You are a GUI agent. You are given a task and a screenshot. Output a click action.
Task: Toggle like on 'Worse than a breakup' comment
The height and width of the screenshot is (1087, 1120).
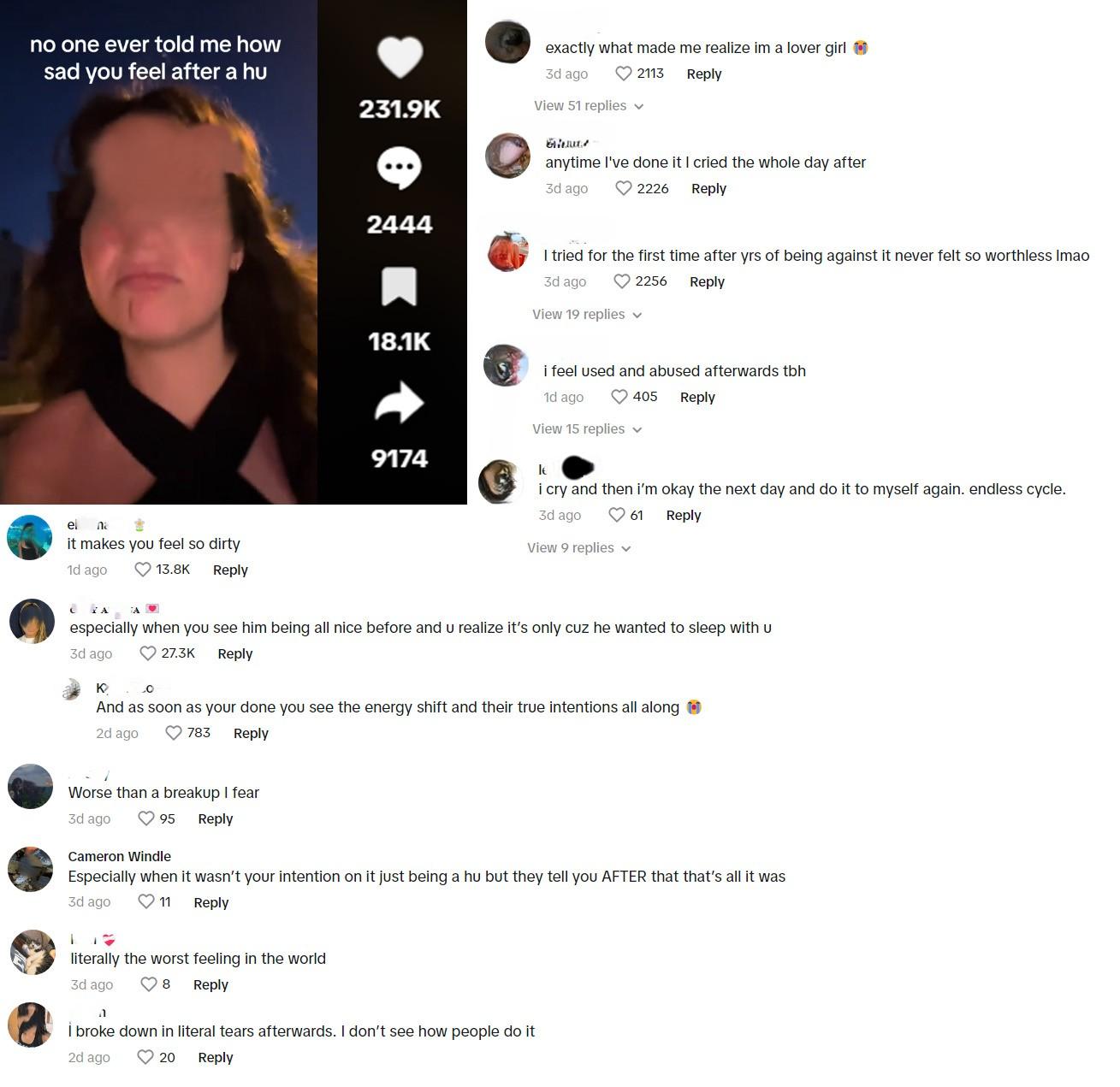pos(146,818)
